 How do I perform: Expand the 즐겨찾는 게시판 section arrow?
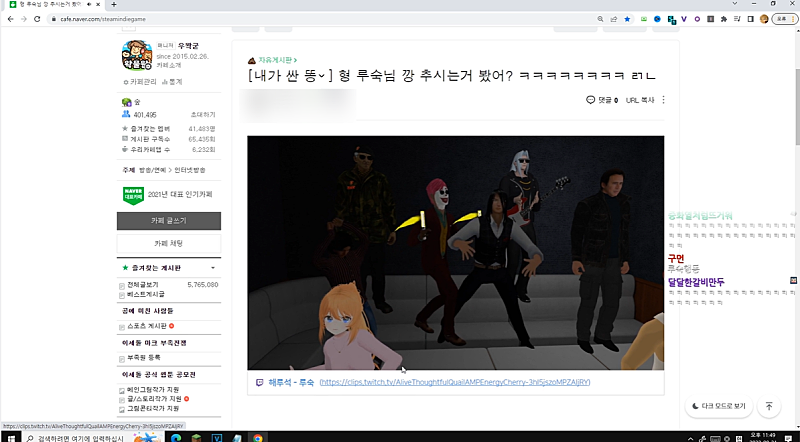click(213, 268)
